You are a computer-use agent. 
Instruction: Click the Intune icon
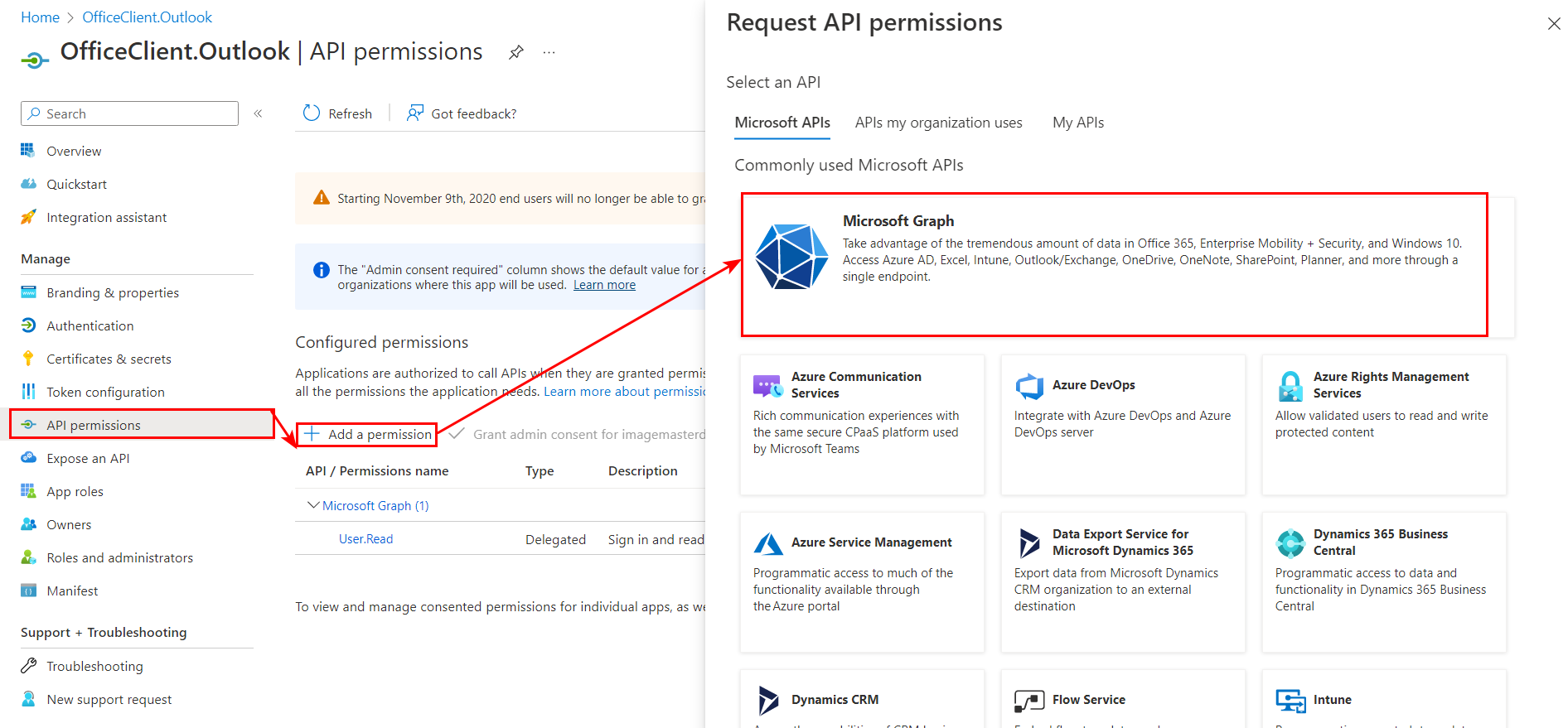coord(1290,701)
